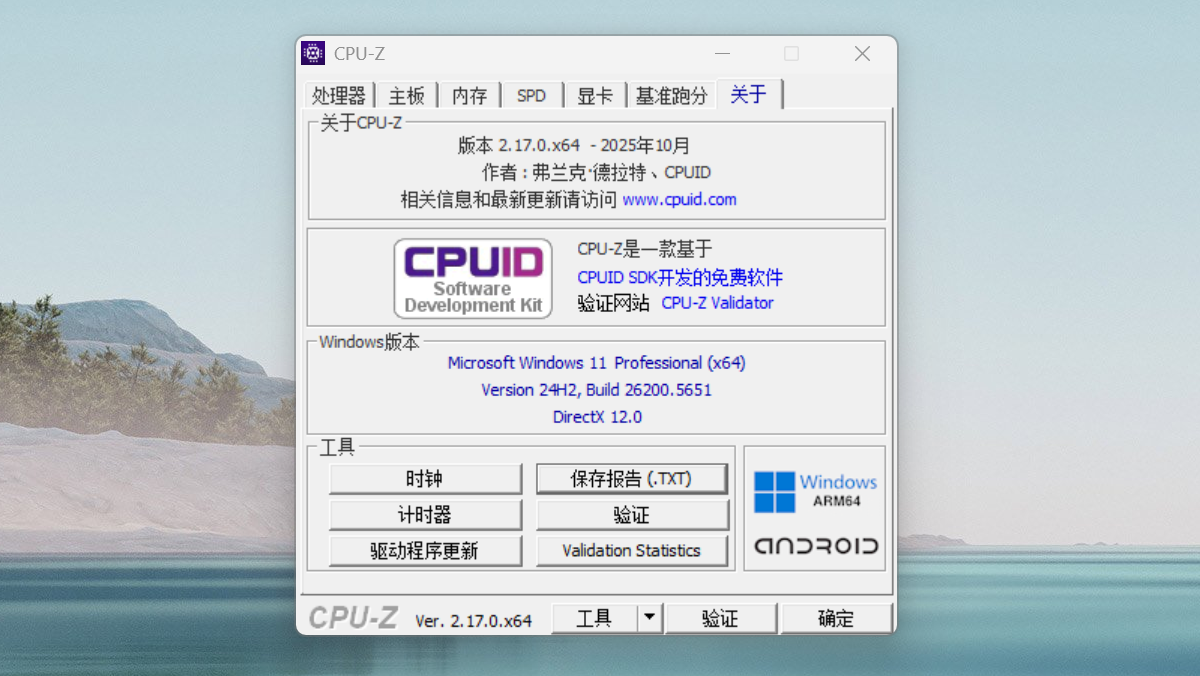Open the 主板 tab
This screenshot has width=1200, height=676.
[x=407, y=96]
